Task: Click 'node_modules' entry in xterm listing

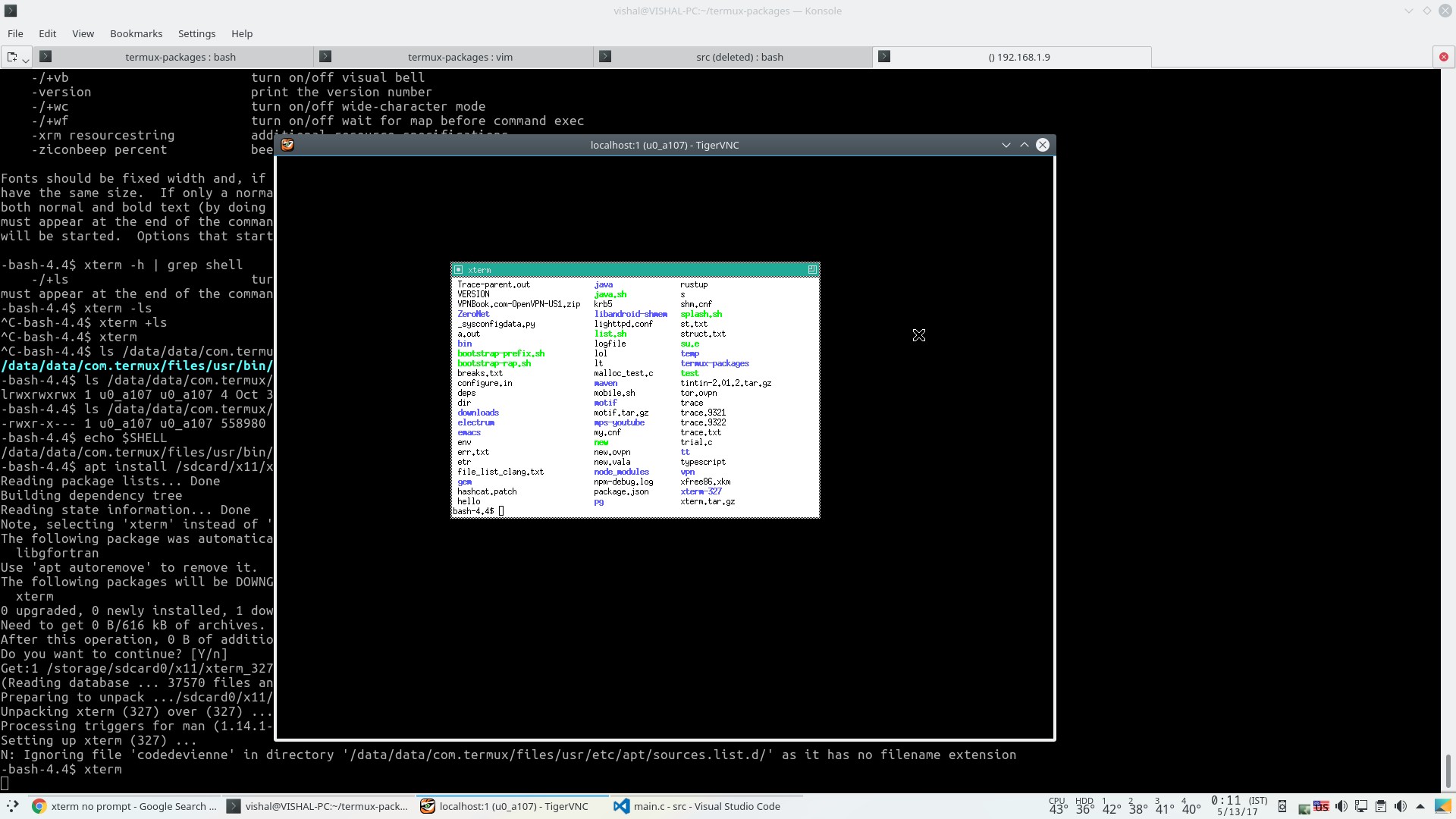Action: click(x=621, y=472)
